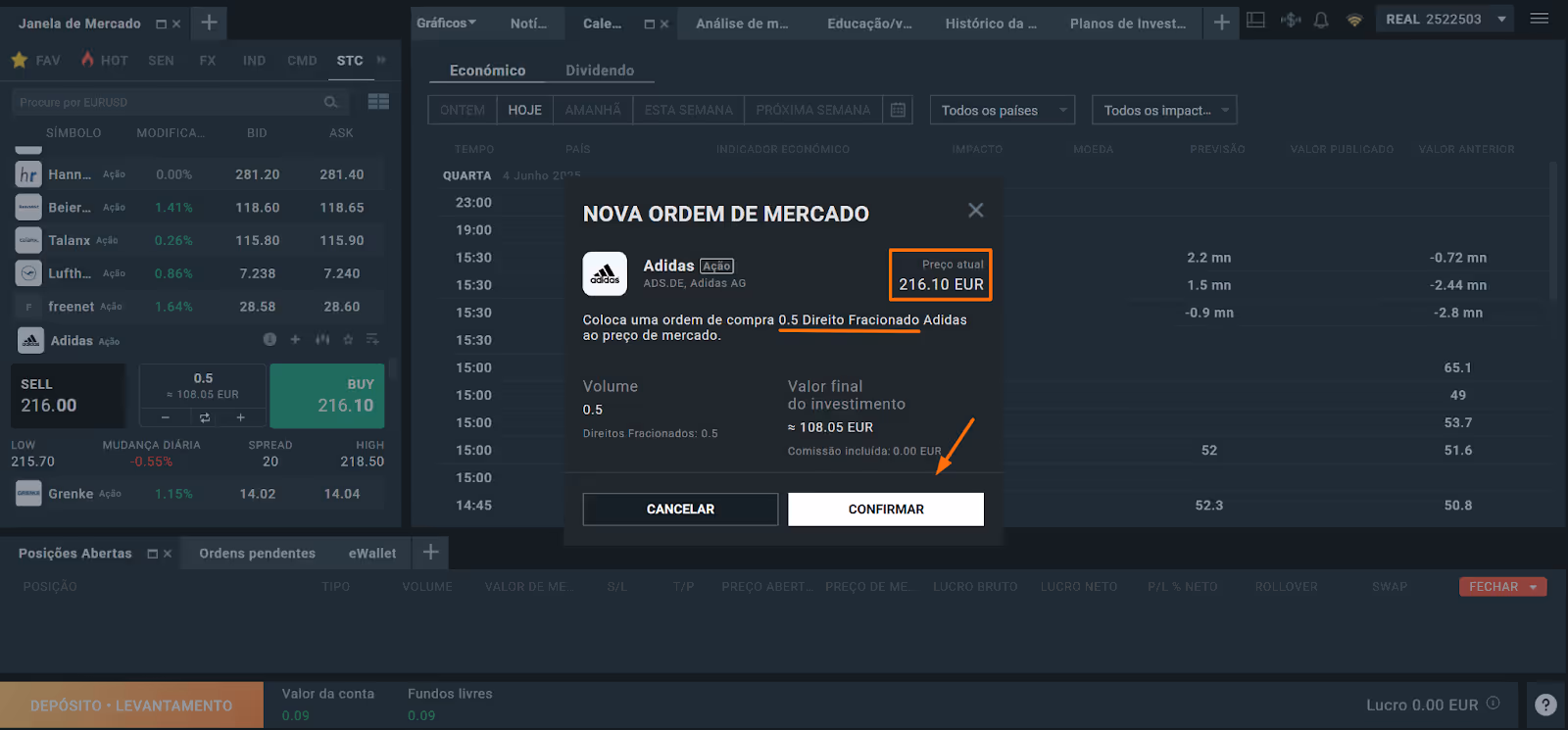Screen dimensions: 1568x730
Task: Open the Educação/v... tab
Action: 869,24
